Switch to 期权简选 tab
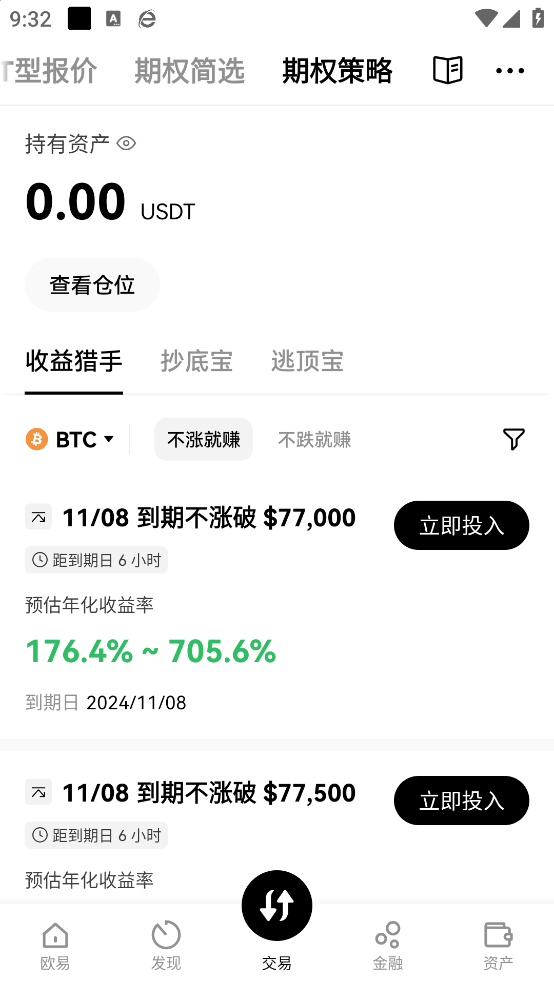 pyautogui.click(x=189, y=70)
